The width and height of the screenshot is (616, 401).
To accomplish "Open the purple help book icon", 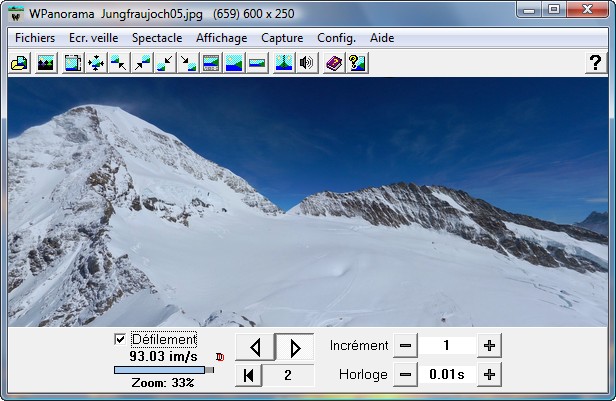I will (334, 63).
